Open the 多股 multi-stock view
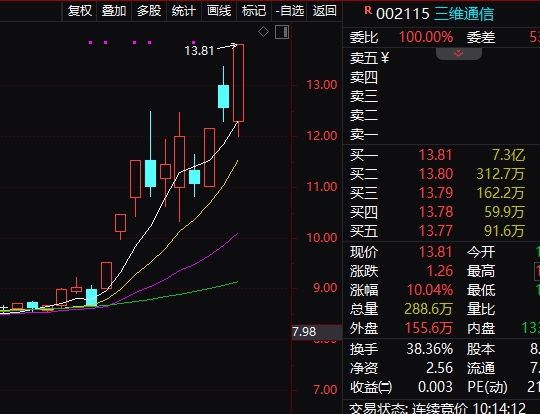Image resolution: width=540 pixels, height=414 pixels. (x=149, y=11)
